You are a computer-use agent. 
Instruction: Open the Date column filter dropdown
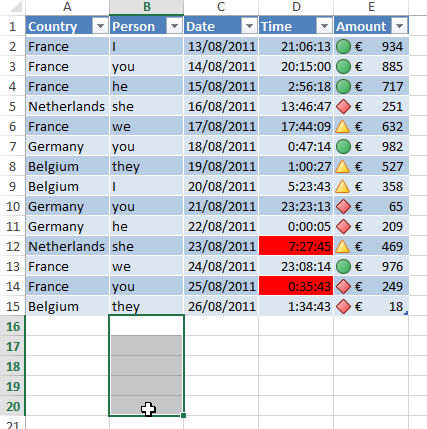click(249, 26)
